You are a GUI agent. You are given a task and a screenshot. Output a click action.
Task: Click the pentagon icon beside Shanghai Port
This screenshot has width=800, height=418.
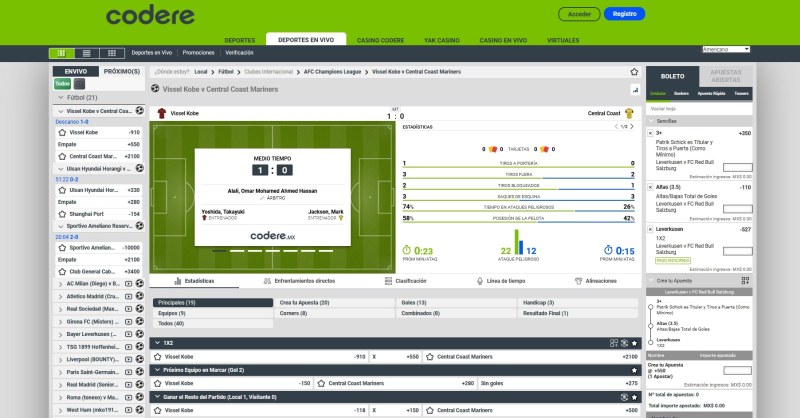click(62, 214)
